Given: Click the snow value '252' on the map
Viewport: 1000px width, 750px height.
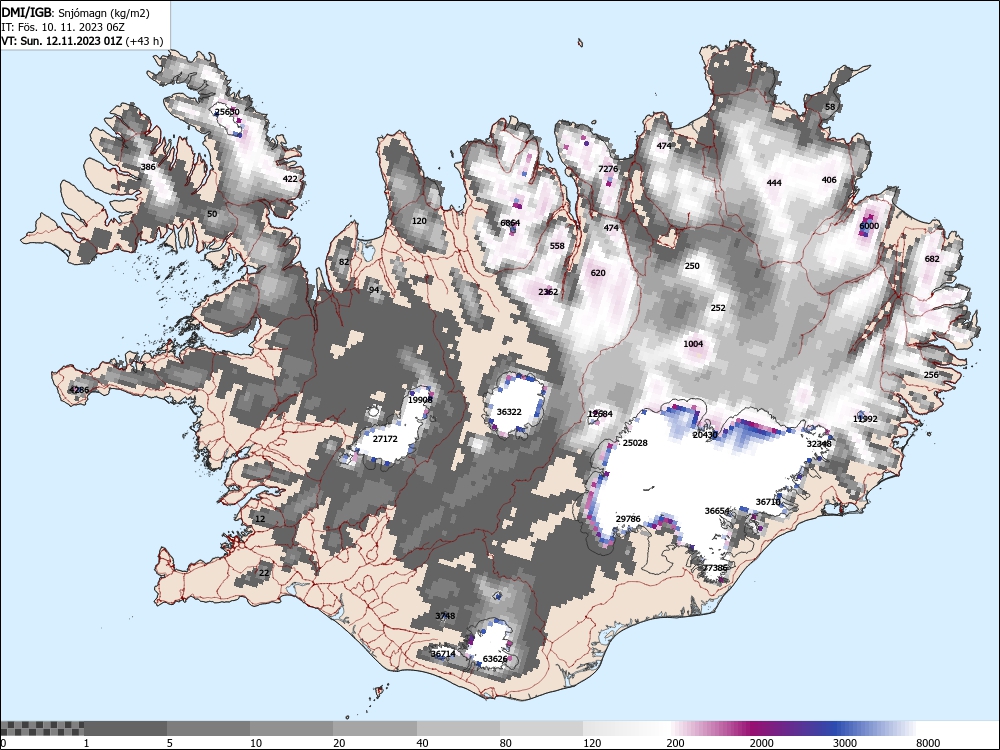Looking at the screenshot, I should point(718,307).
